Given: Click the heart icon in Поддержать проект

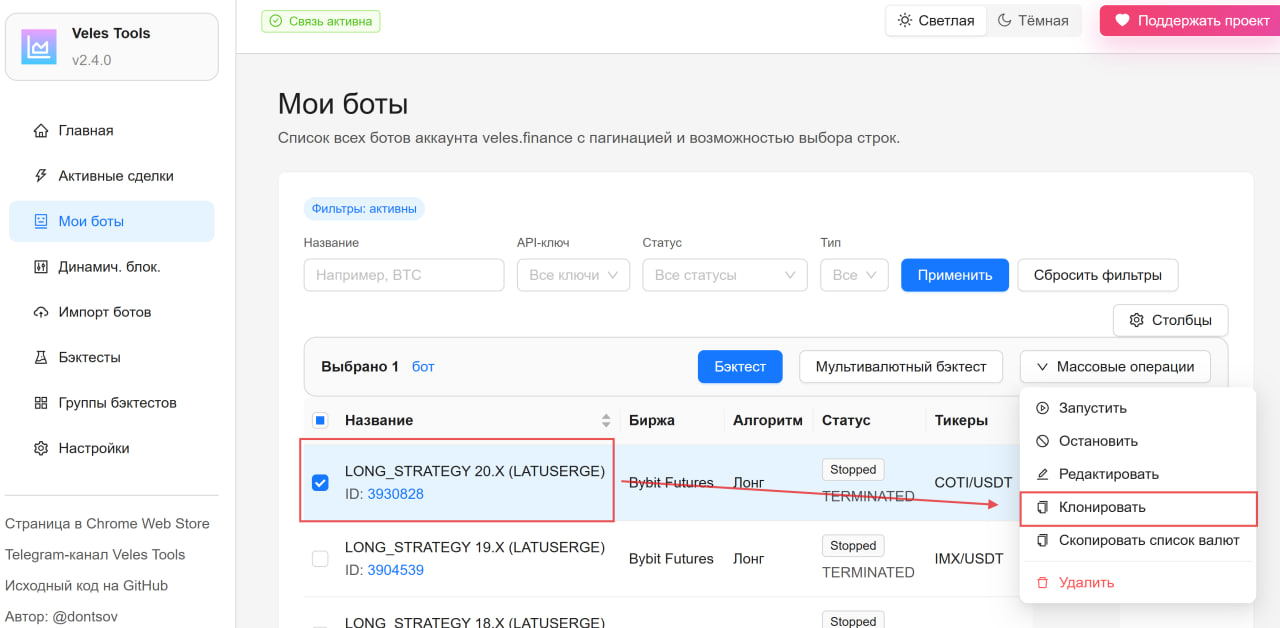Looking at the screenshot, I should click(x=1122, y=20).
